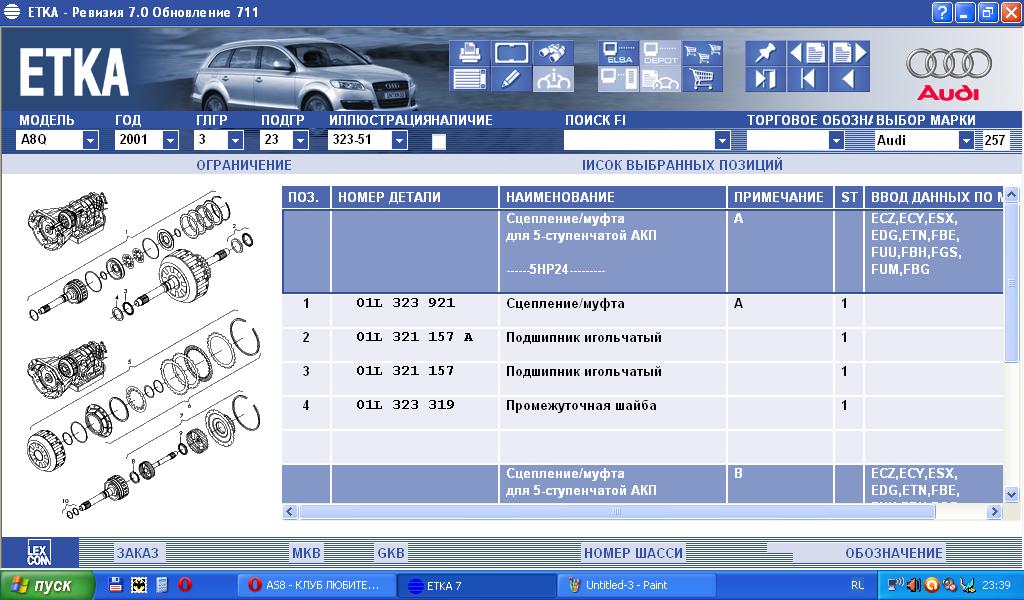Click the horizontal scrollbar of parts table
Image resolution: width=1024 pixels, height=600 pixels.
[x=616, y=512]
